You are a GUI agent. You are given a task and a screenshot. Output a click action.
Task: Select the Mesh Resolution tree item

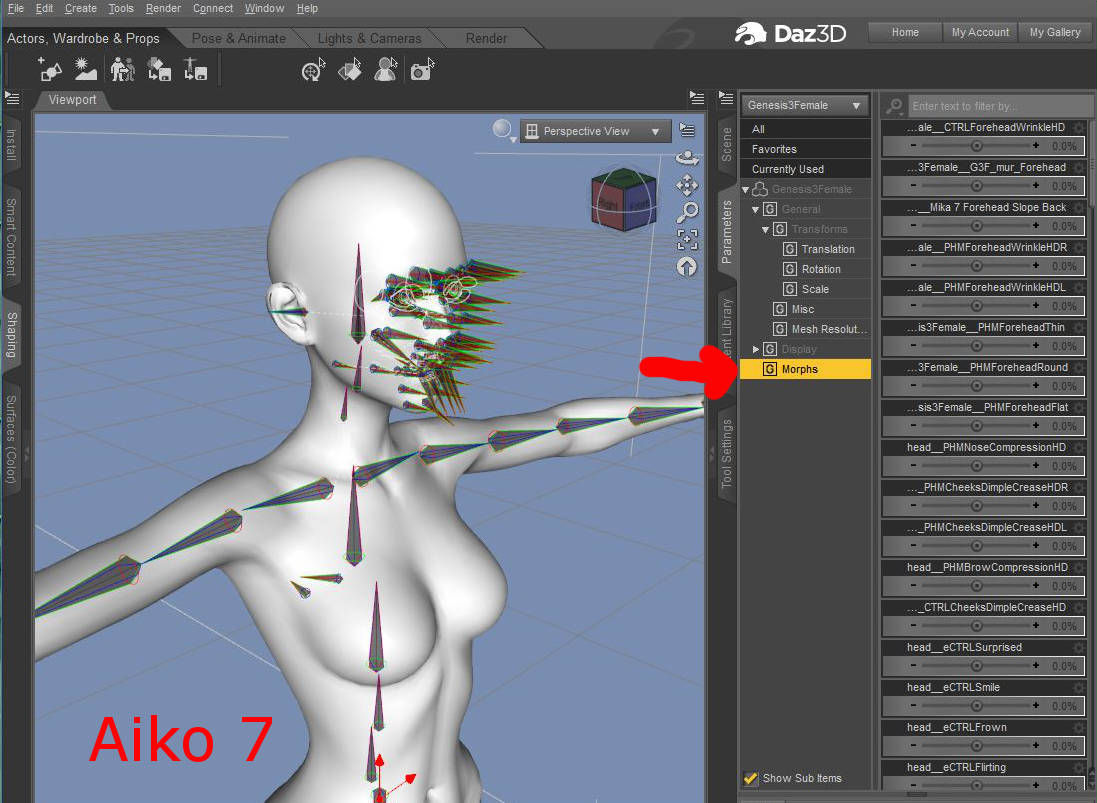coord(821,329)
